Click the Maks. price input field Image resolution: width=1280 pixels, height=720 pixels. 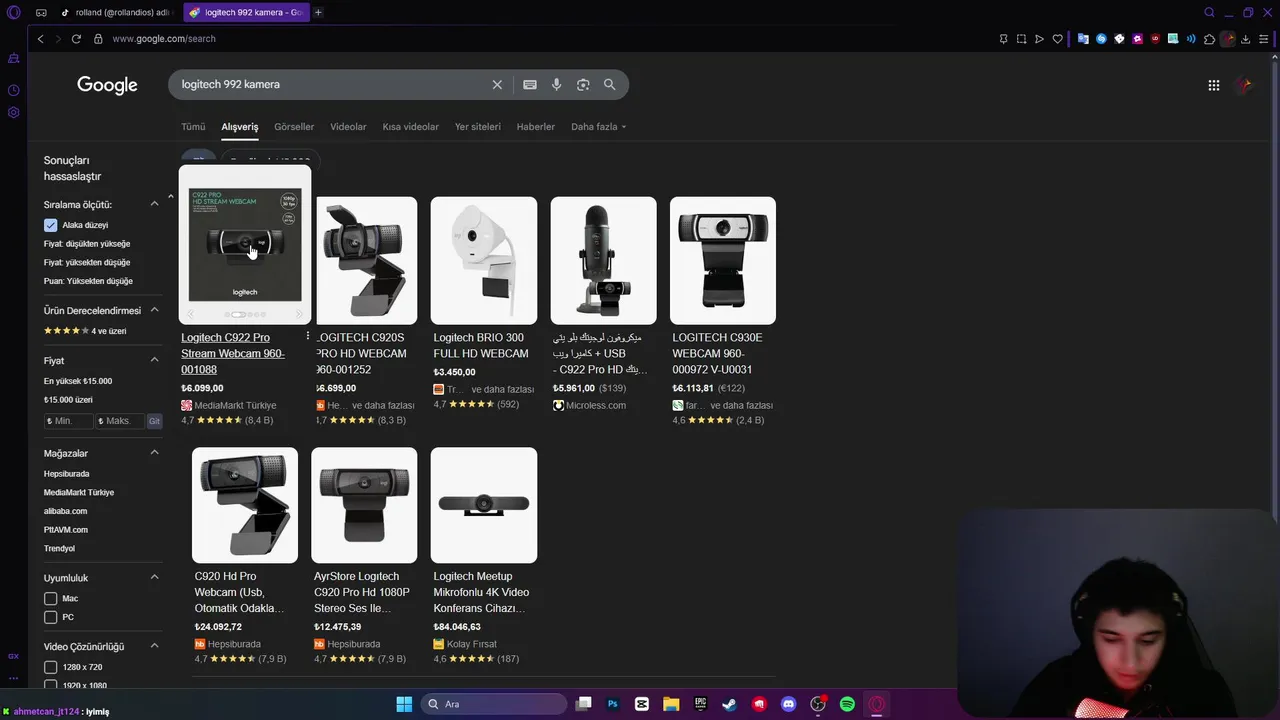[x=120, y=421]
